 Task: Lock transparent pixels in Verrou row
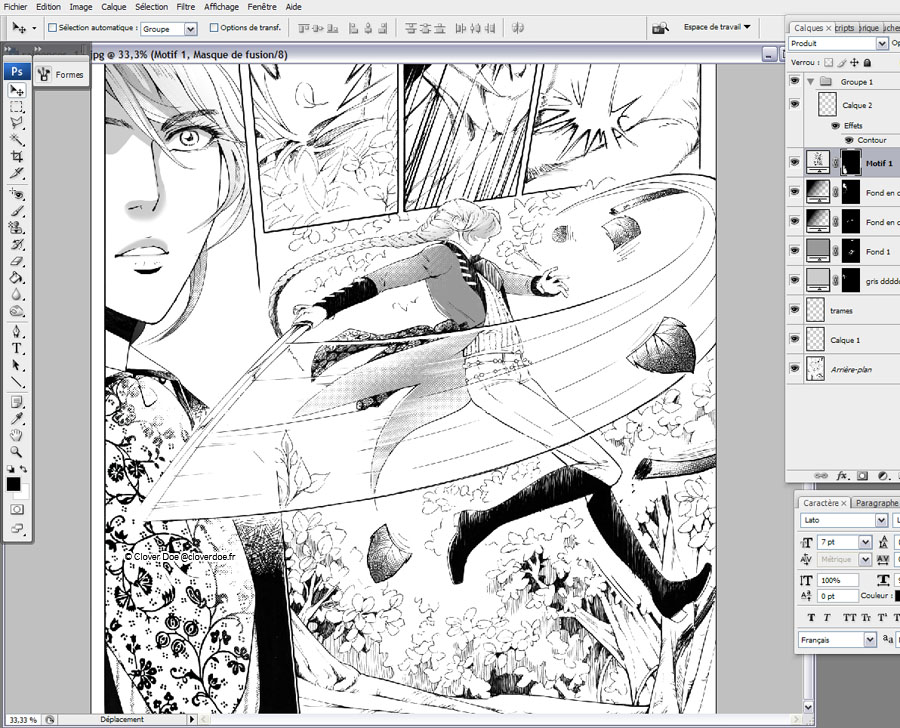(828, 62)
